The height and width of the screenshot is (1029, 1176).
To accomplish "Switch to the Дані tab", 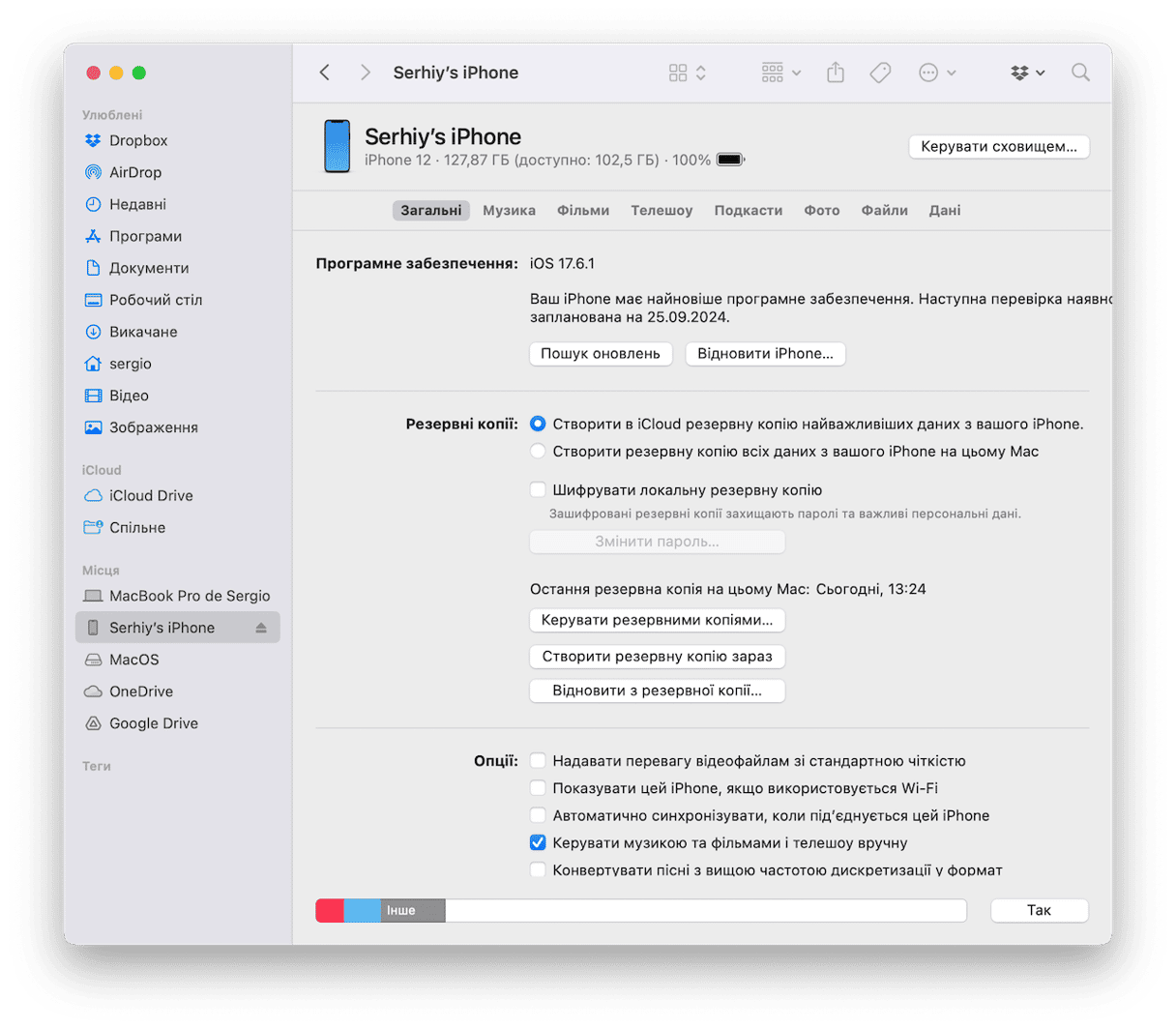I will coord(945,210).
